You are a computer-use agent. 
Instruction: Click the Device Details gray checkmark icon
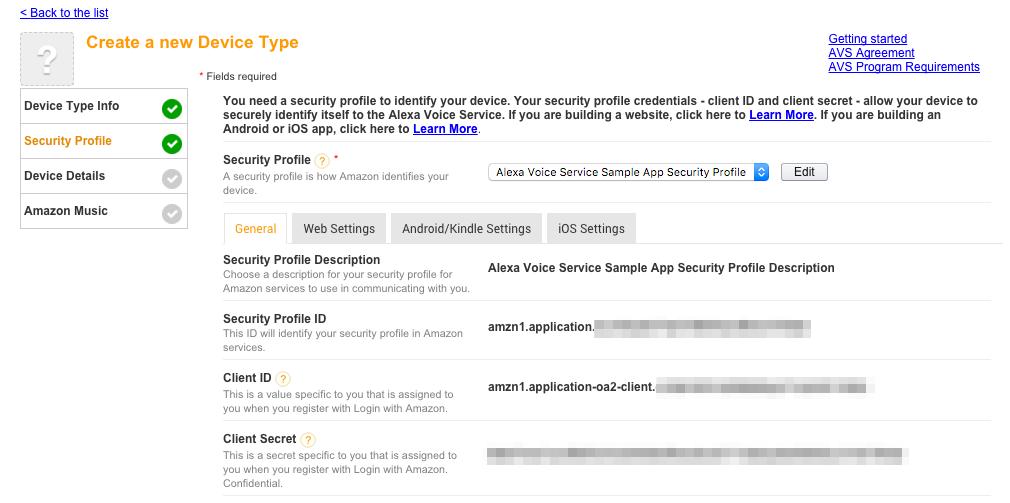point(172,178)
